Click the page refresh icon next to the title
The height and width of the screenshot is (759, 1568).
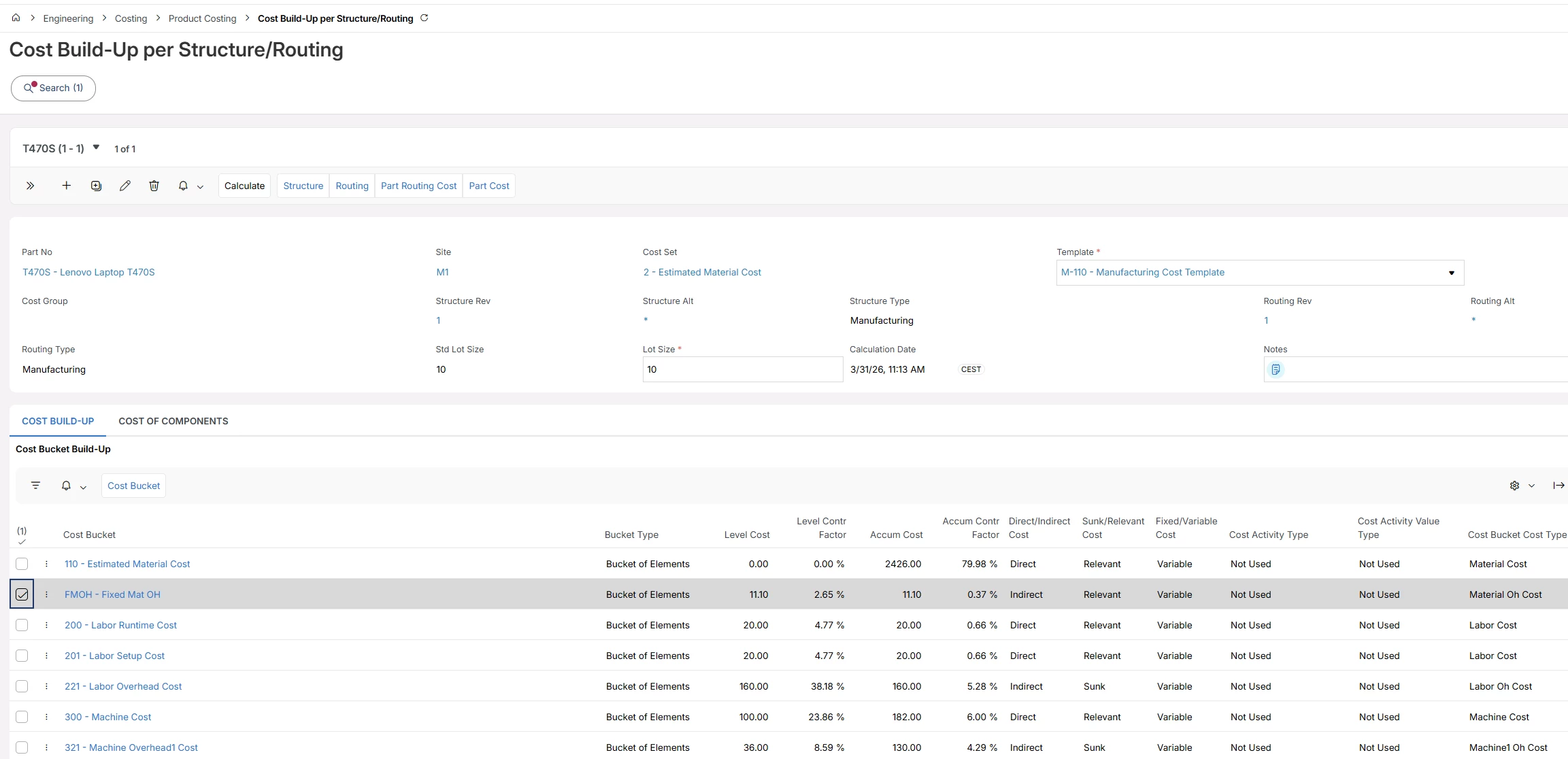[x=424, y=18]
